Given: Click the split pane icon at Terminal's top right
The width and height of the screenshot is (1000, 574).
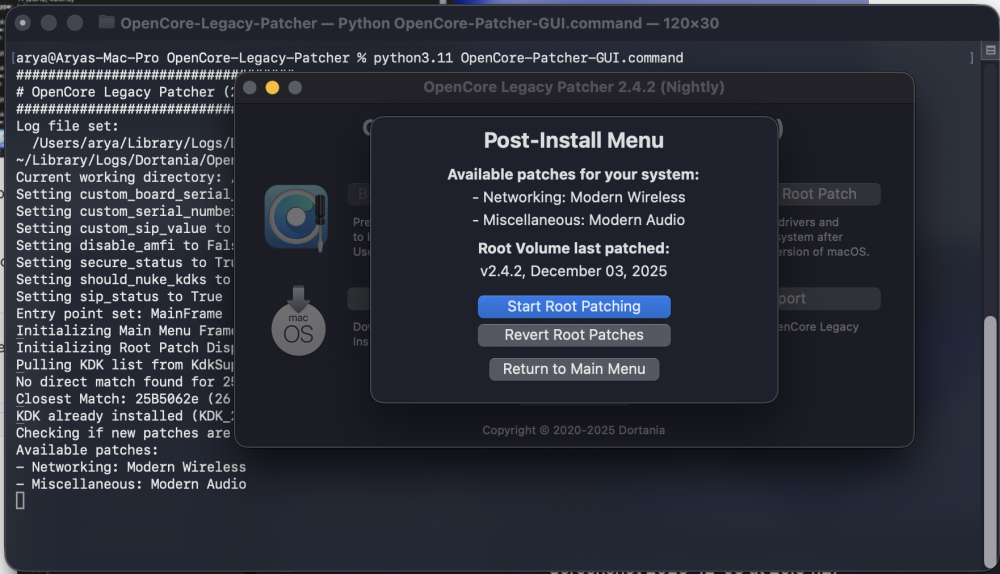Looking at the screenshot, I should pos(990,50).
